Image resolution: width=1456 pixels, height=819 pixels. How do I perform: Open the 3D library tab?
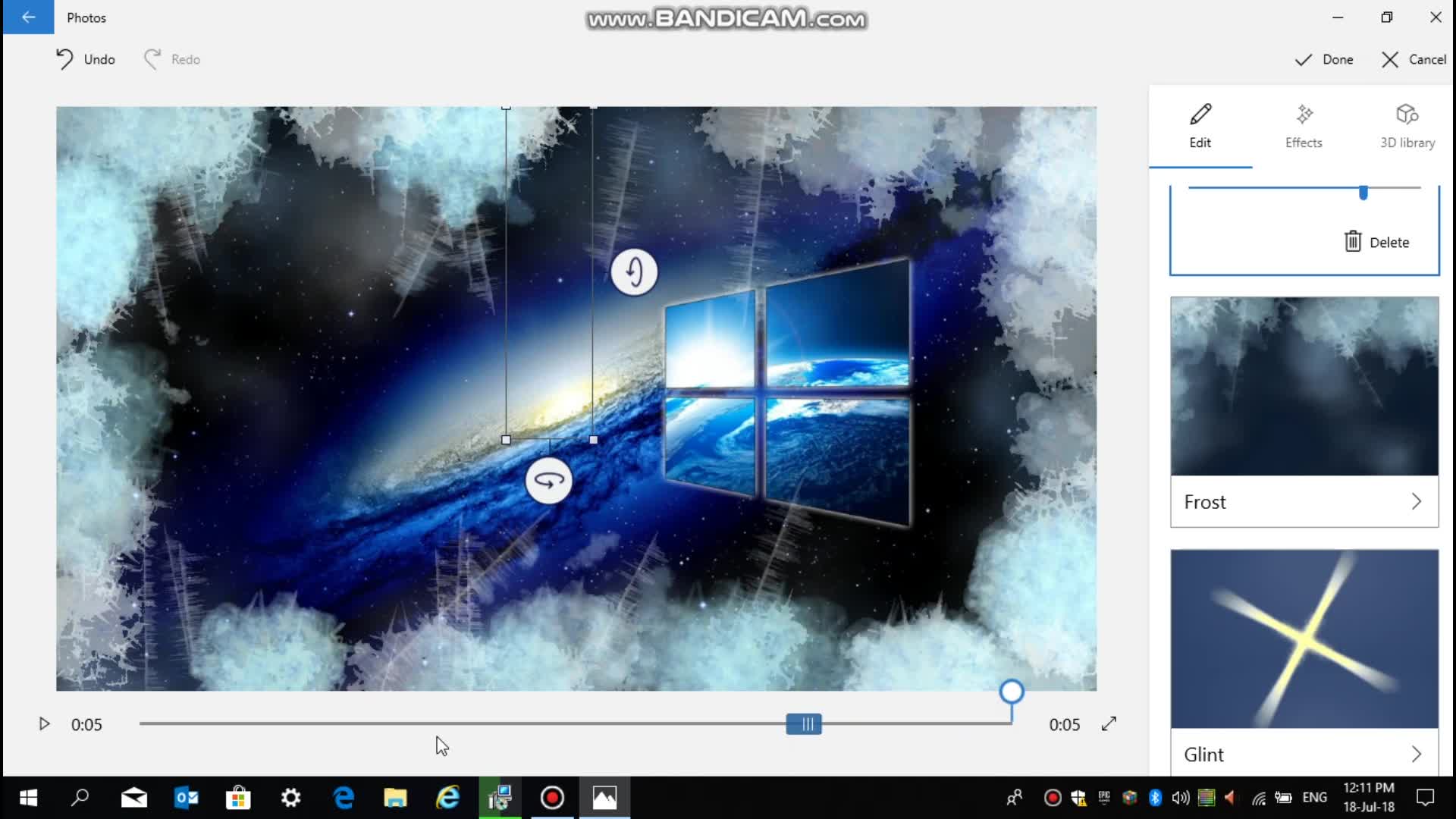[x=1407, y=126]
